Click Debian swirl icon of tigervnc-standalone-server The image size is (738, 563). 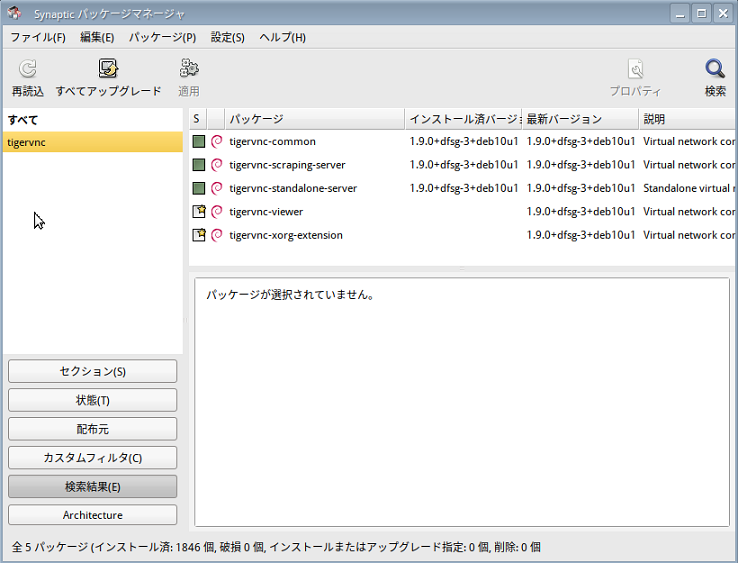click(x=217, y=188)
